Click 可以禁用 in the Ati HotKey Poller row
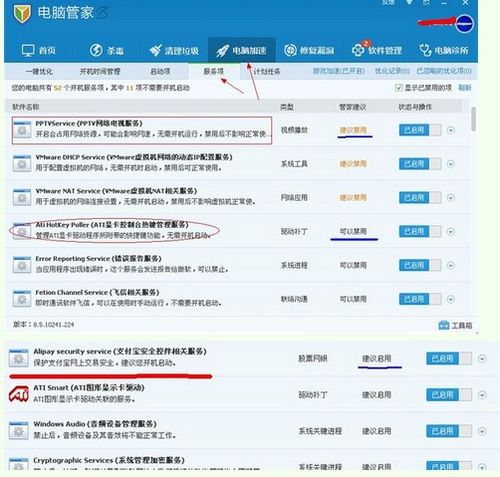This screenshot has height=477, width=500. 353,231
